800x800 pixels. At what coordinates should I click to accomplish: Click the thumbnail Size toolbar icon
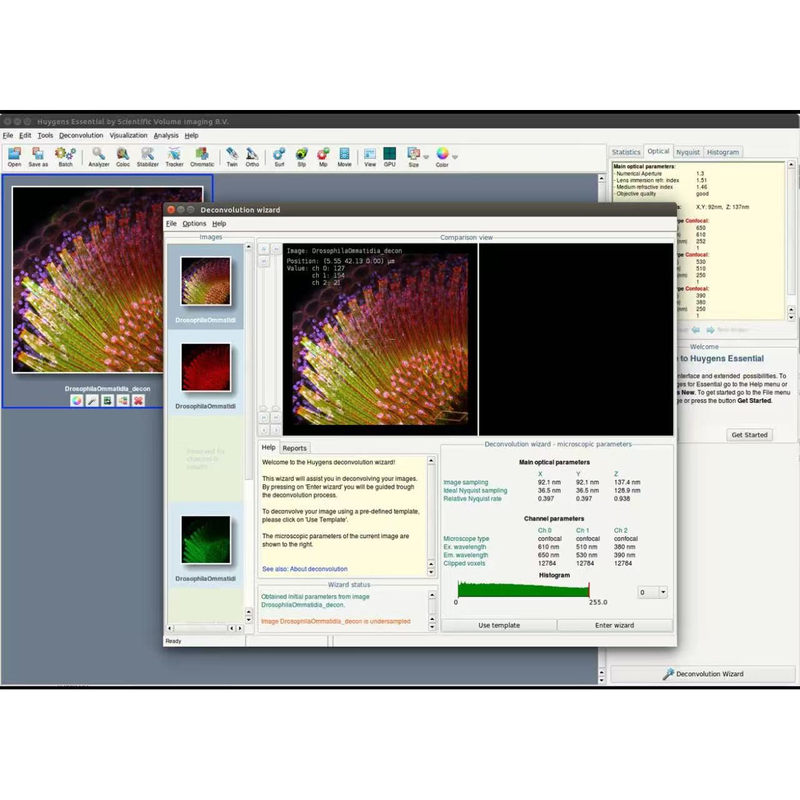pos(413,157)
